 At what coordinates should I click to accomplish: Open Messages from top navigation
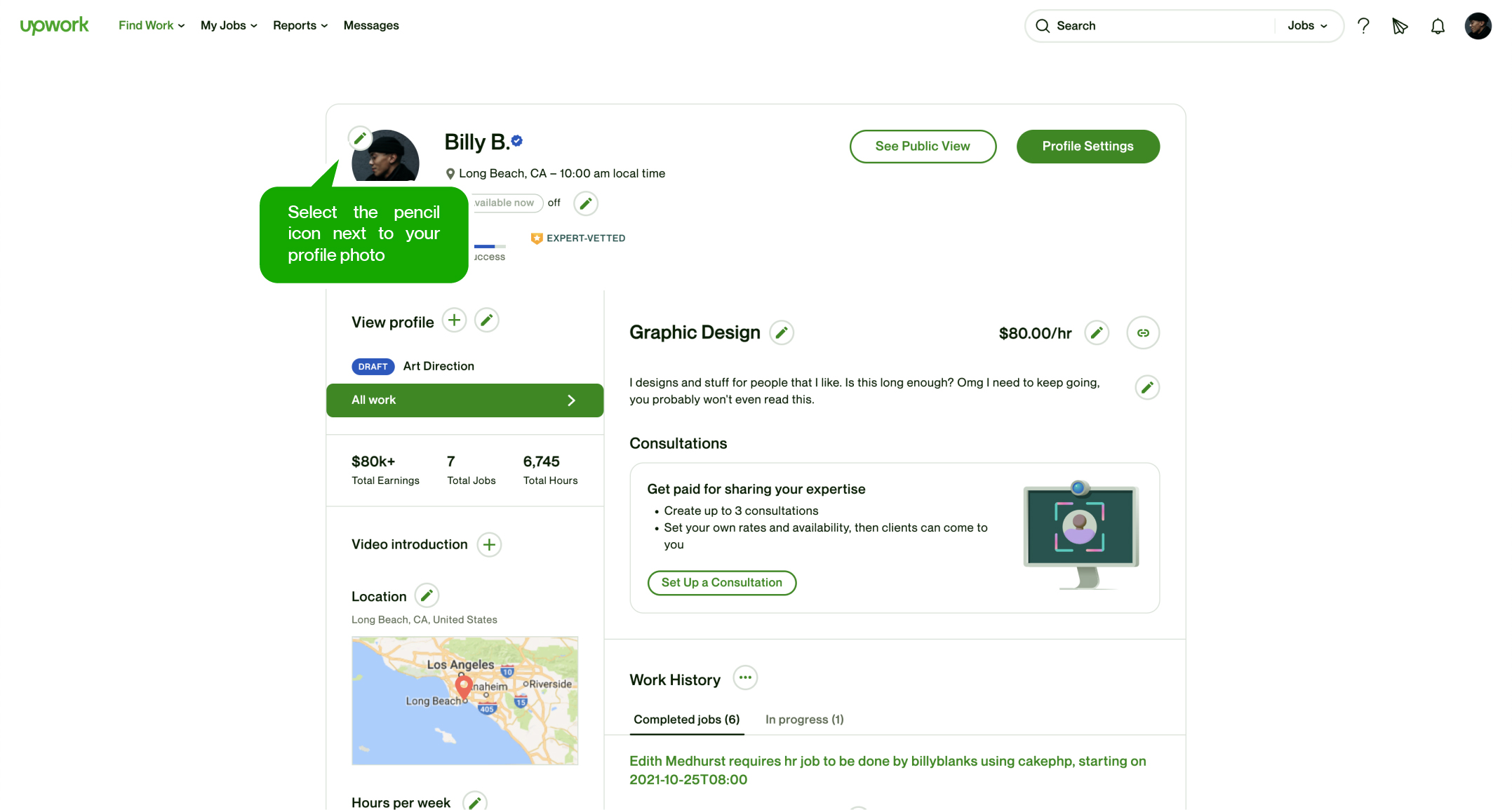coord(371,25)
